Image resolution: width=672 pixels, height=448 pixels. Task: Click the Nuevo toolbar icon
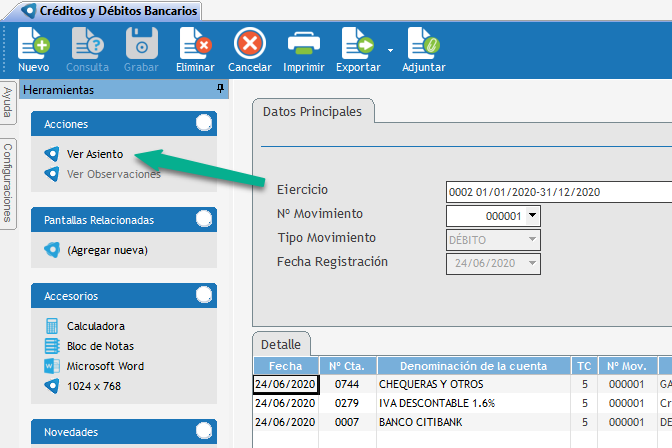pos(33,44)
